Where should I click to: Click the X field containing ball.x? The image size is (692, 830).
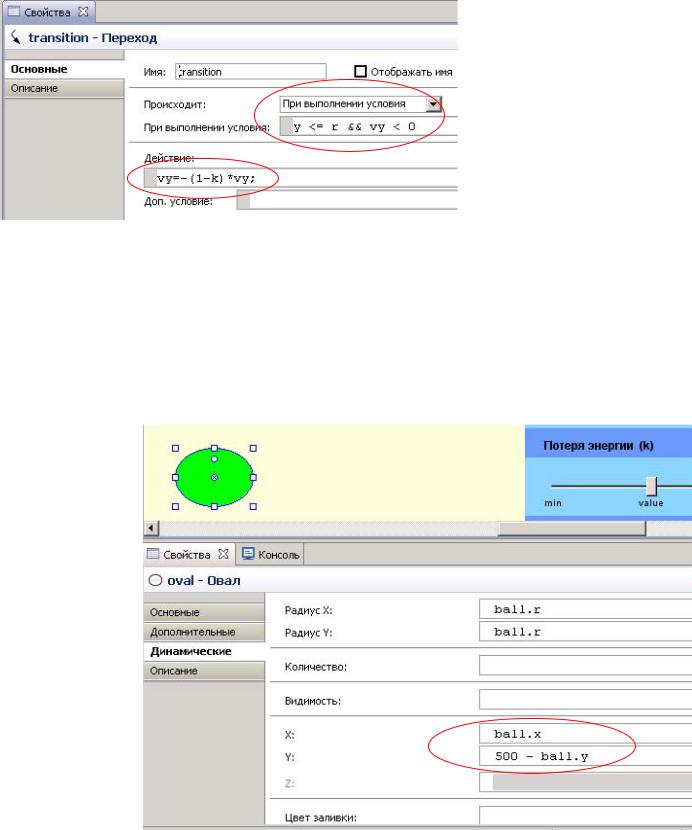click(586, 734)
